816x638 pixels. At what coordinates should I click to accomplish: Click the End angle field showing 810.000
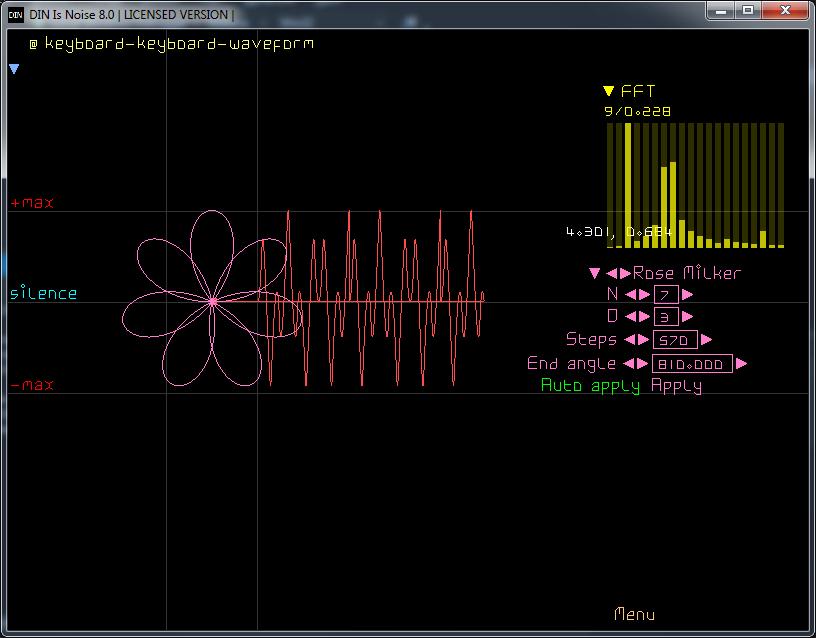(x=692, y=364)
